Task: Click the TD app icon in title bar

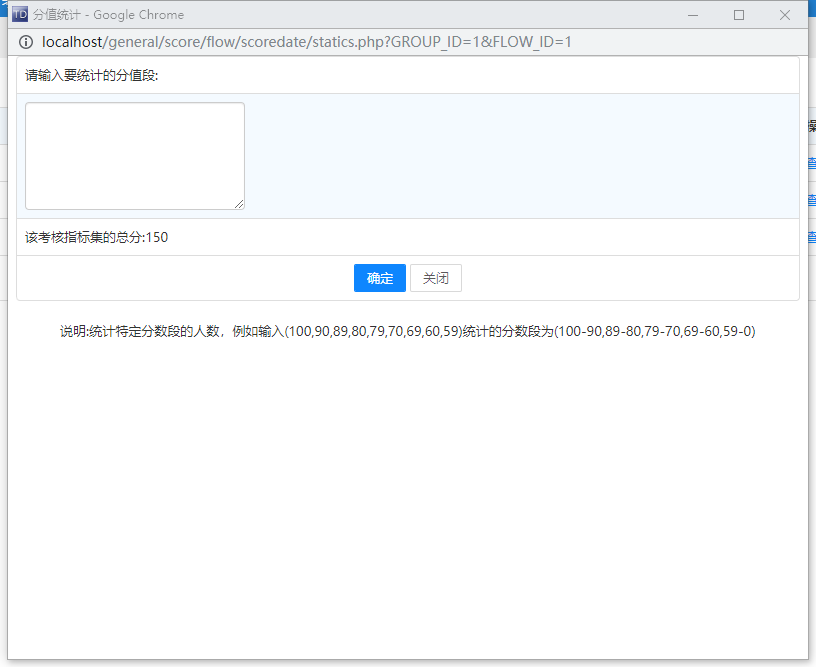Action: click(x=20, y=15)
